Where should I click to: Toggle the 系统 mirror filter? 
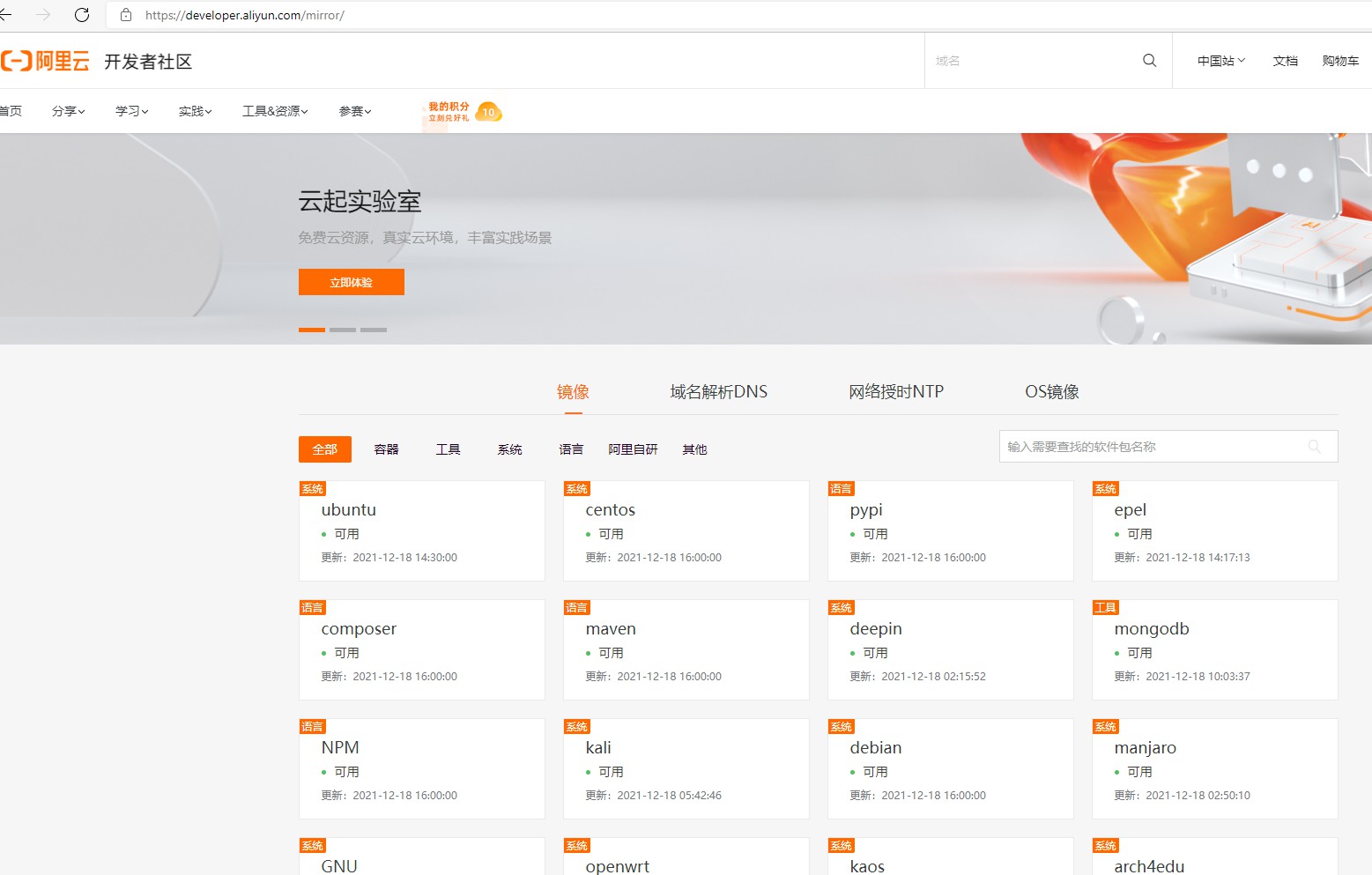(x=509, y=449)
